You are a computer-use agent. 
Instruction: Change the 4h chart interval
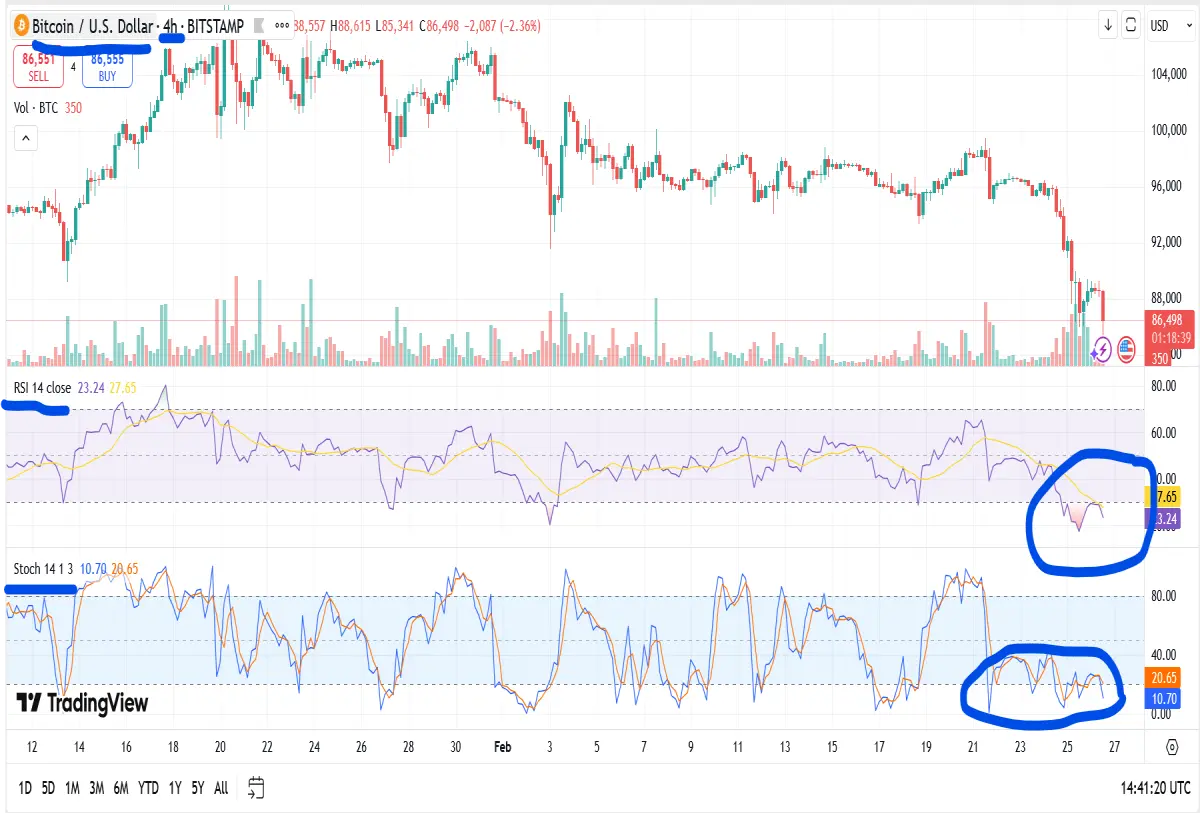172,25
